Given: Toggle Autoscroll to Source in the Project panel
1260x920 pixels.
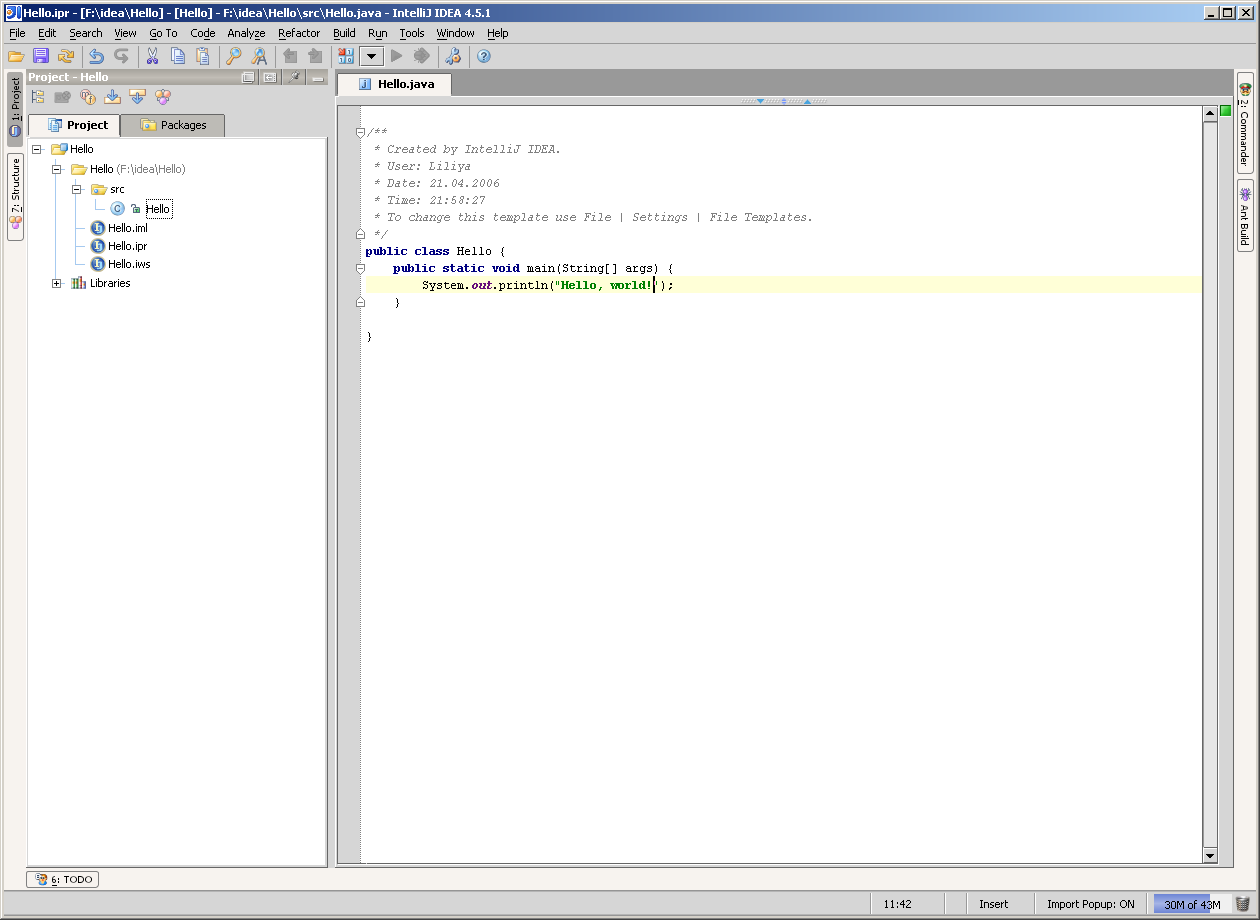Looking at the screenshot, I should [113, 97].
